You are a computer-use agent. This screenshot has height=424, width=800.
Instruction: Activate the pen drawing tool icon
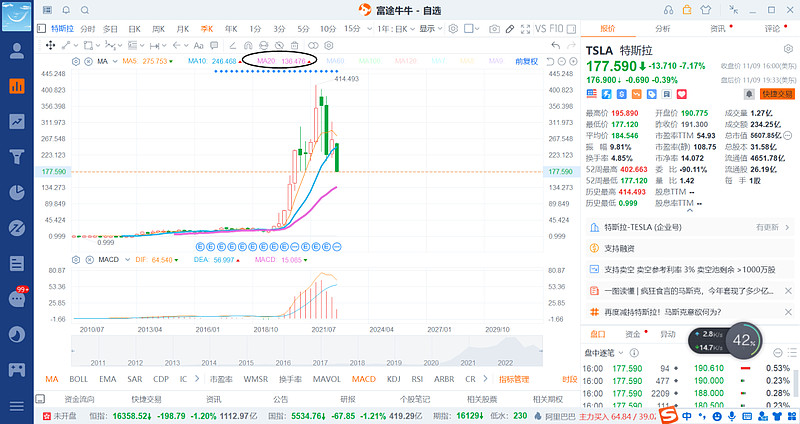[x=510, y=29]
